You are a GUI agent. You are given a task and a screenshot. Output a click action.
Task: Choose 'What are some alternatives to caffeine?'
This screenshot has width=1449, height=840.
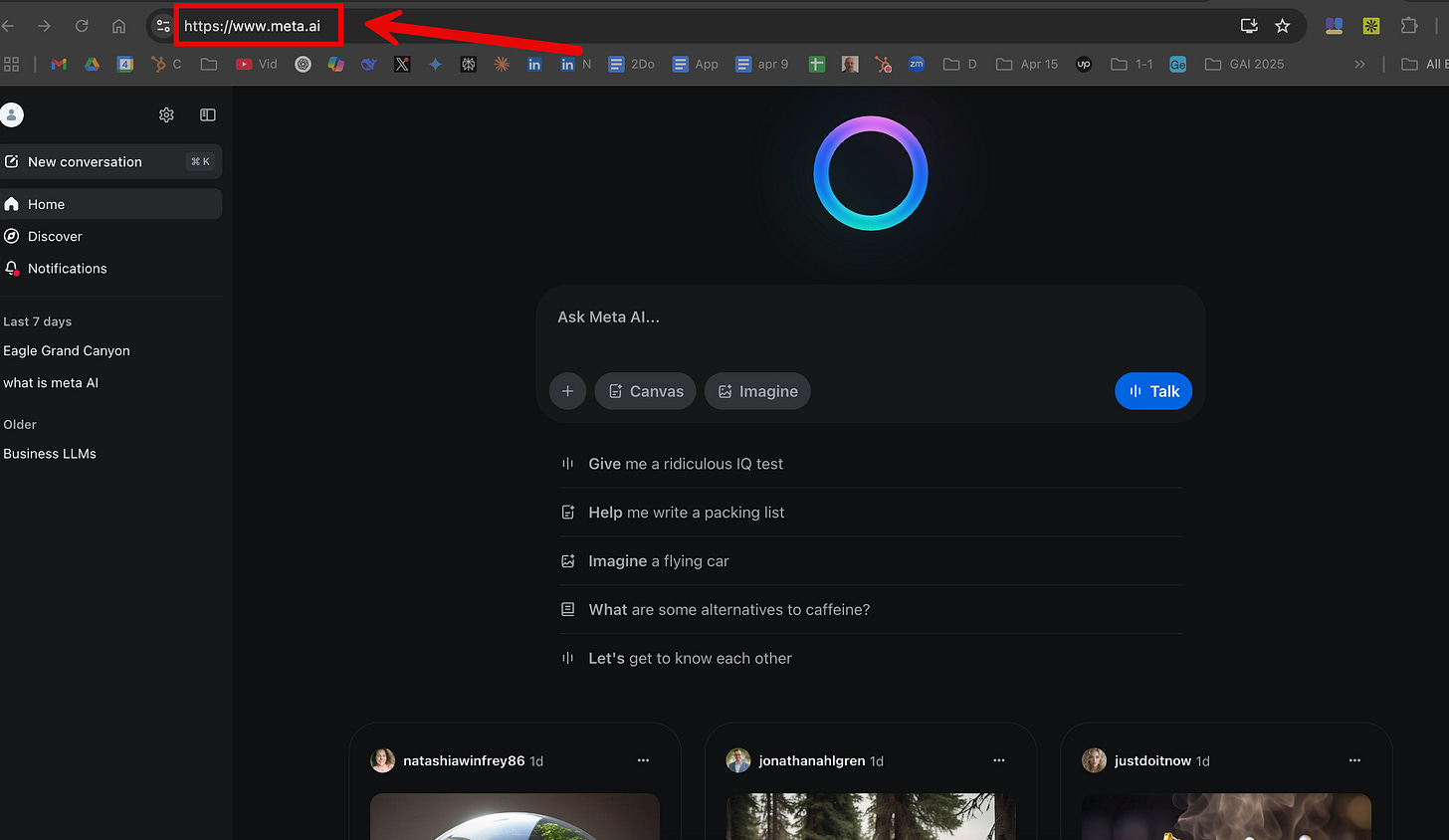coord(871,610)
